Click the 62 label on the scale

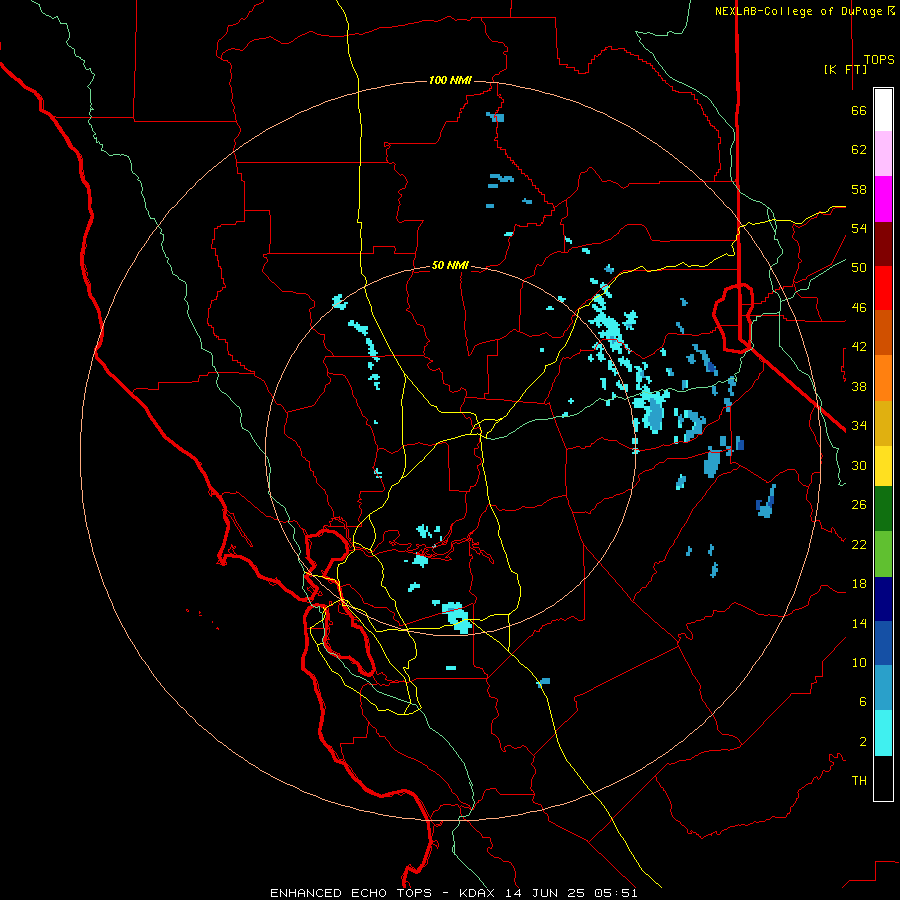click(859, 150)
